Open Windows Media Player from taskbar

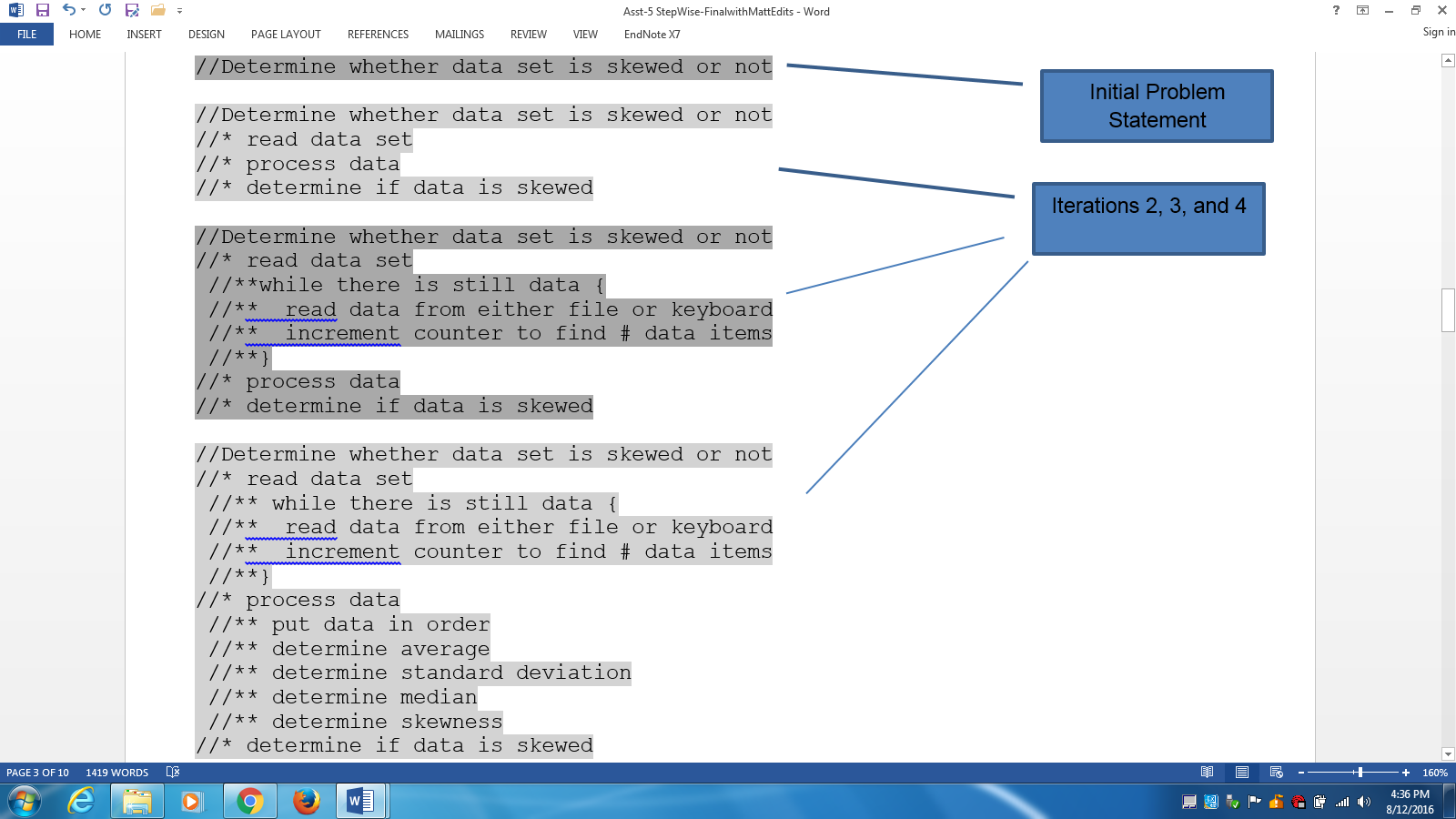coord(192,802)
